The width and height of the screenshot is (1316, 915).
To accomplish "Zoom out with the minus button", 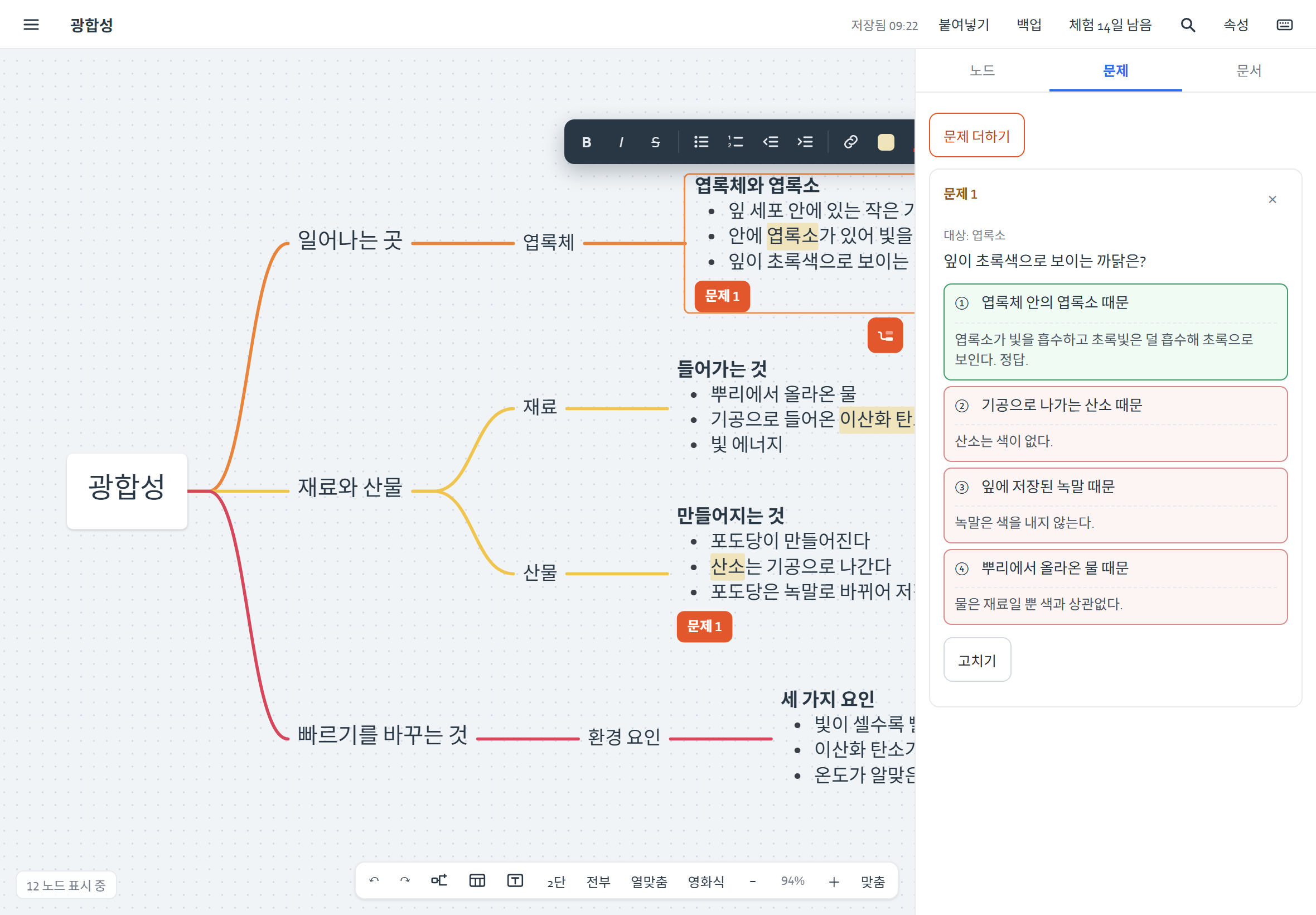I will [x=753, y=881].
